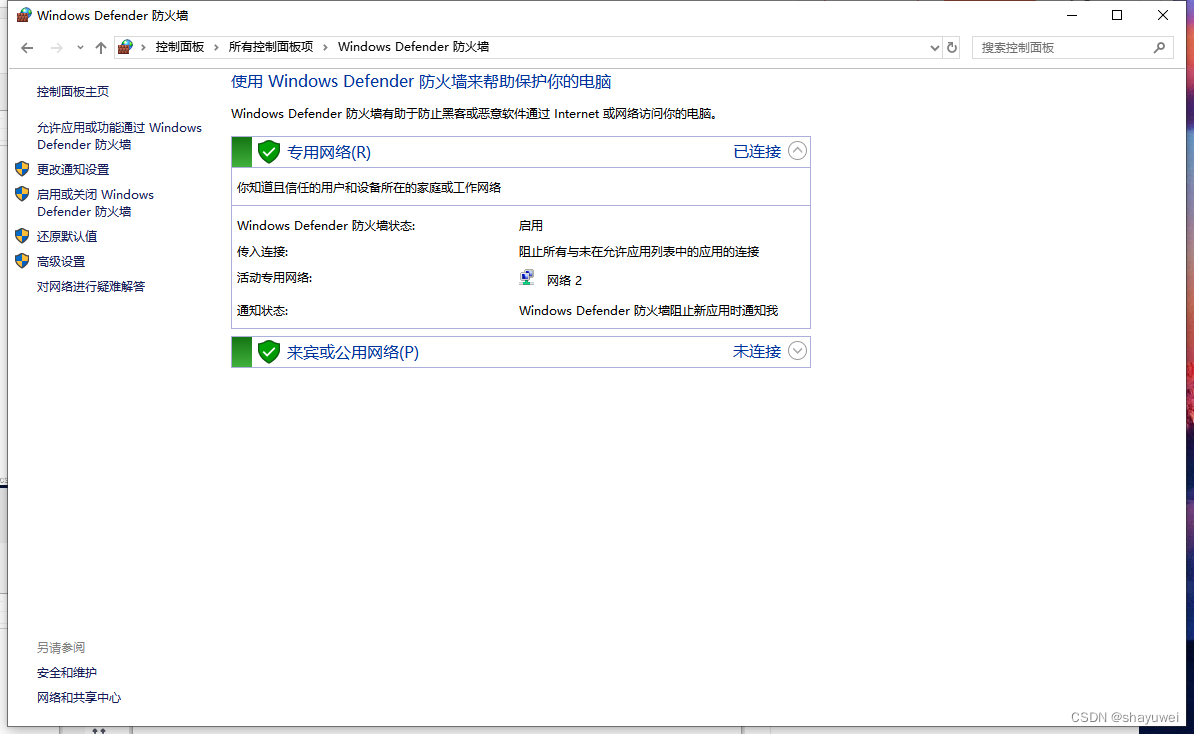Click the 启用 firewall status value

click(x=531, y=225)
